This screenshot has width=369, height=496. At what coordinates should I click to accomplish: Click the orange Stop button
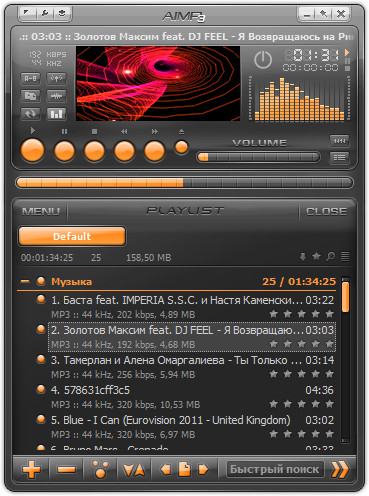[94, 151]
